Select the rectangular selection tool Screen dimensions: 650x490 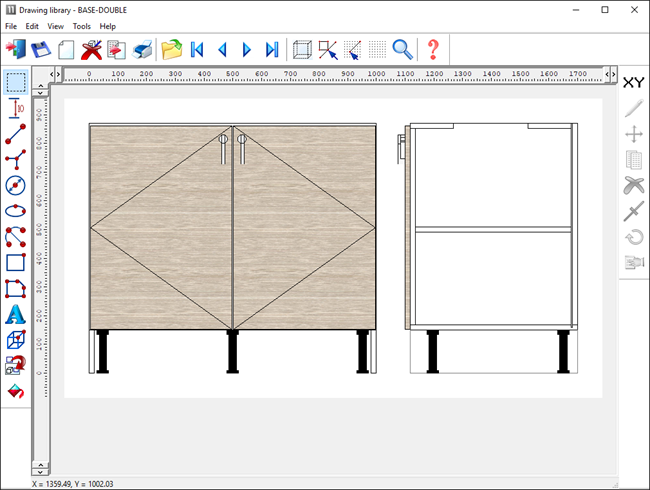pos(16,82)
